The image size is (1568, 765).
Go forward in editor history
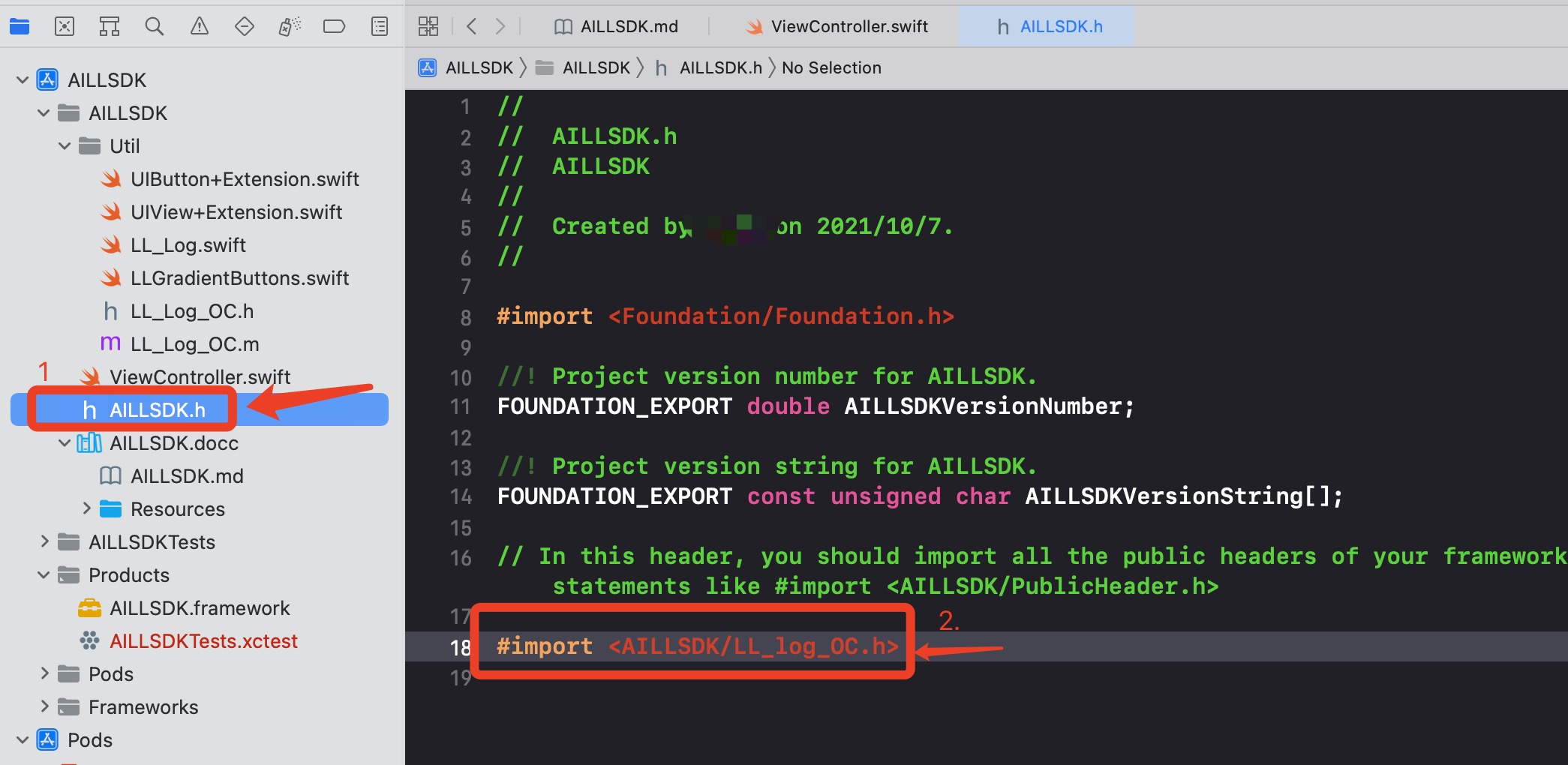(x=500, y=27)
